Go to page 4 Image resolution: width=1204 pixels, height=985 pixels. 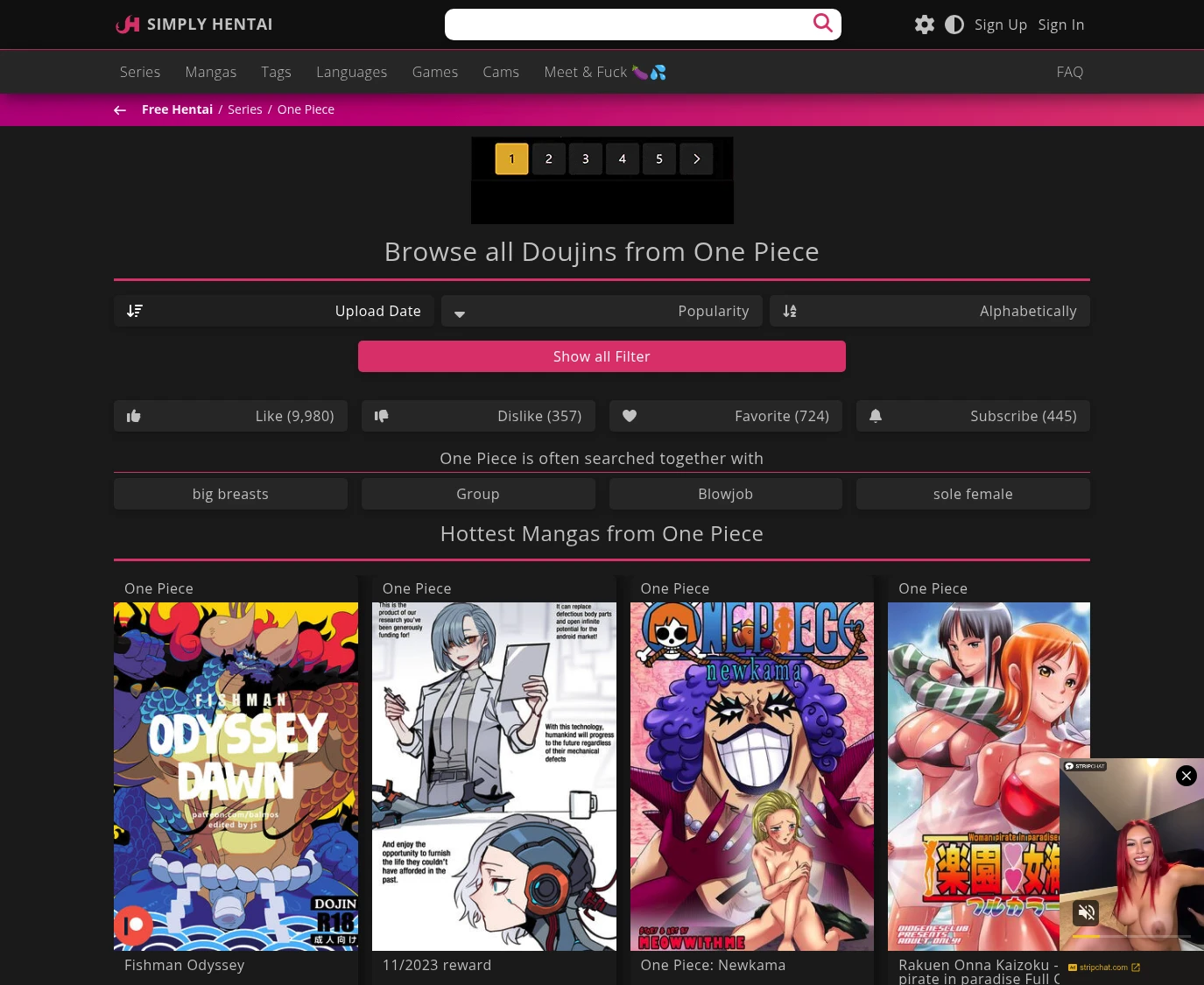click(623, 158)
